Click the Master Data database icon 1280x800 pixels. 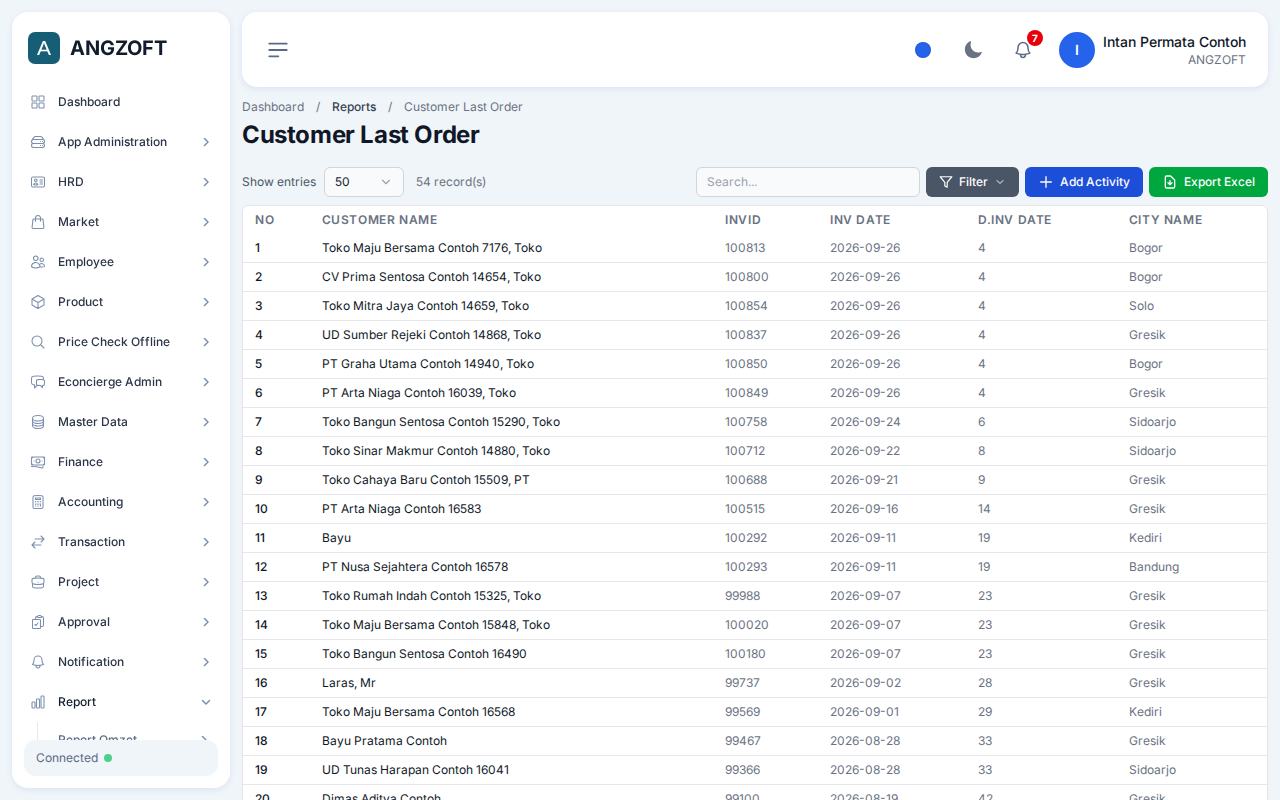[x=38, y=422]
